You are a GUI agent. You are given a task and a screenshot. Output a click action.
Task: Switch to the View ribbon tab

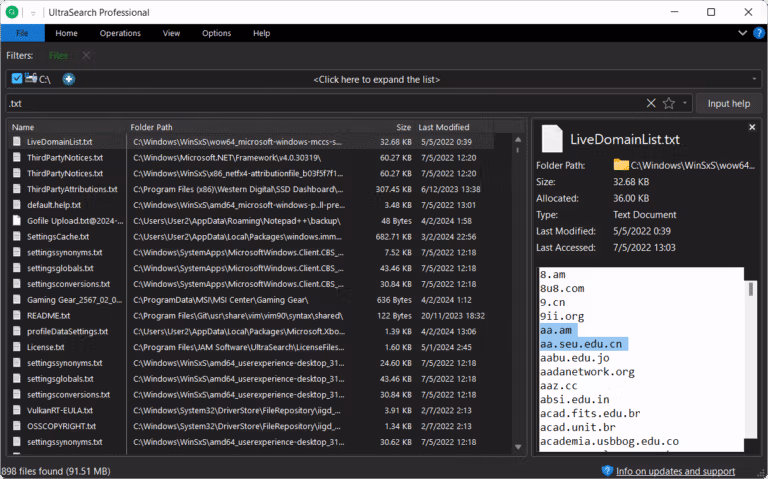pos(171,33)
